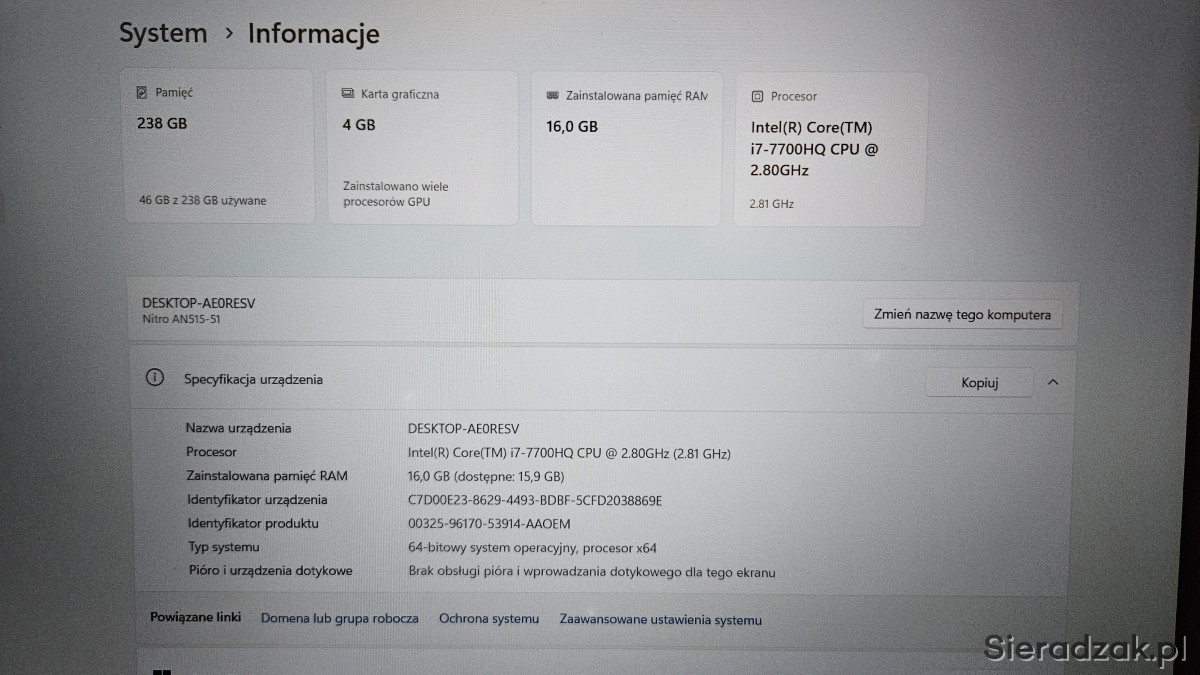The height and width of the screenshot is (675, 1200).
Task: Click Zmień nazwę tego komputera button
Action: tap(962, 314)
